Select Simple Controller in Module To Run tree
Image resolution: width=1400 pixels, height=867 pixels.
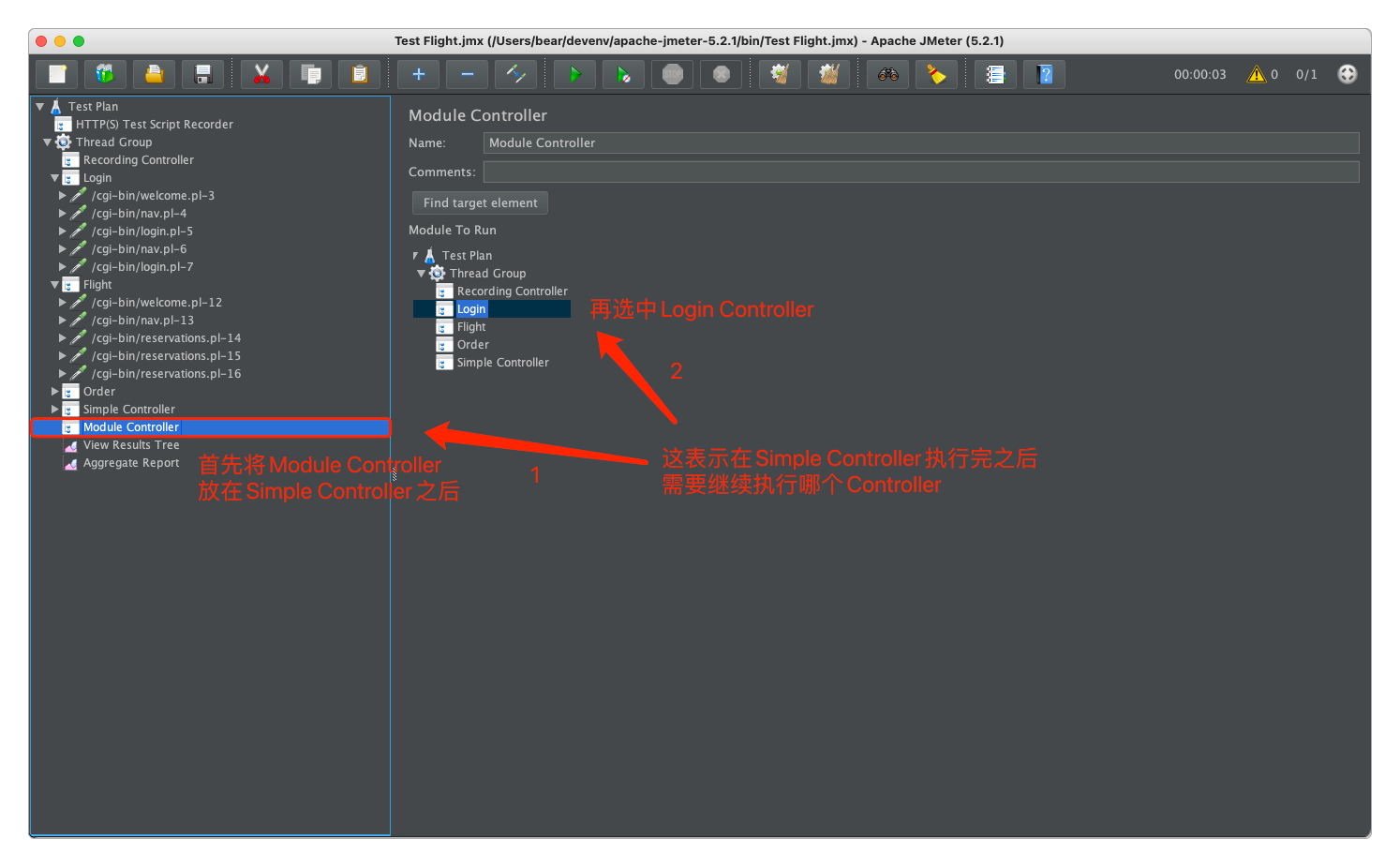tap(503, 363)
